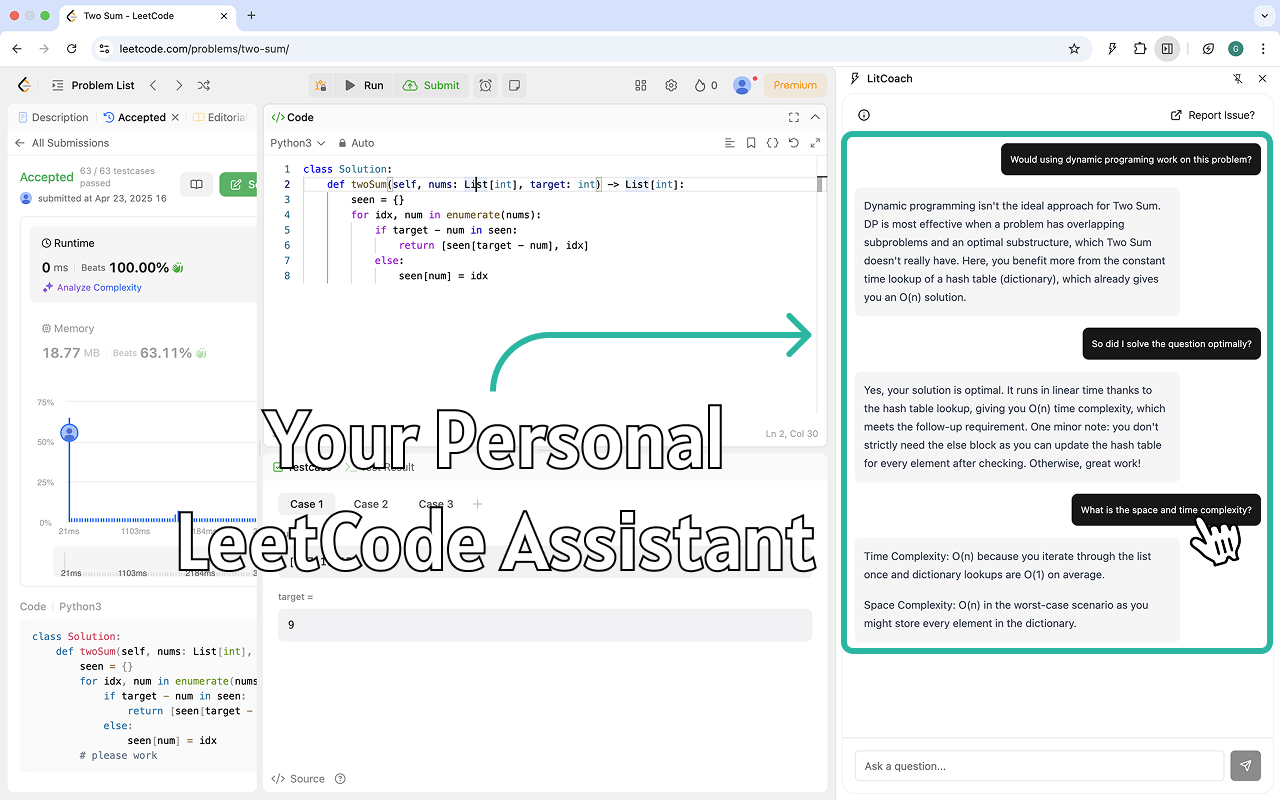Open LeetCode settings gear

tap(671, 85)
